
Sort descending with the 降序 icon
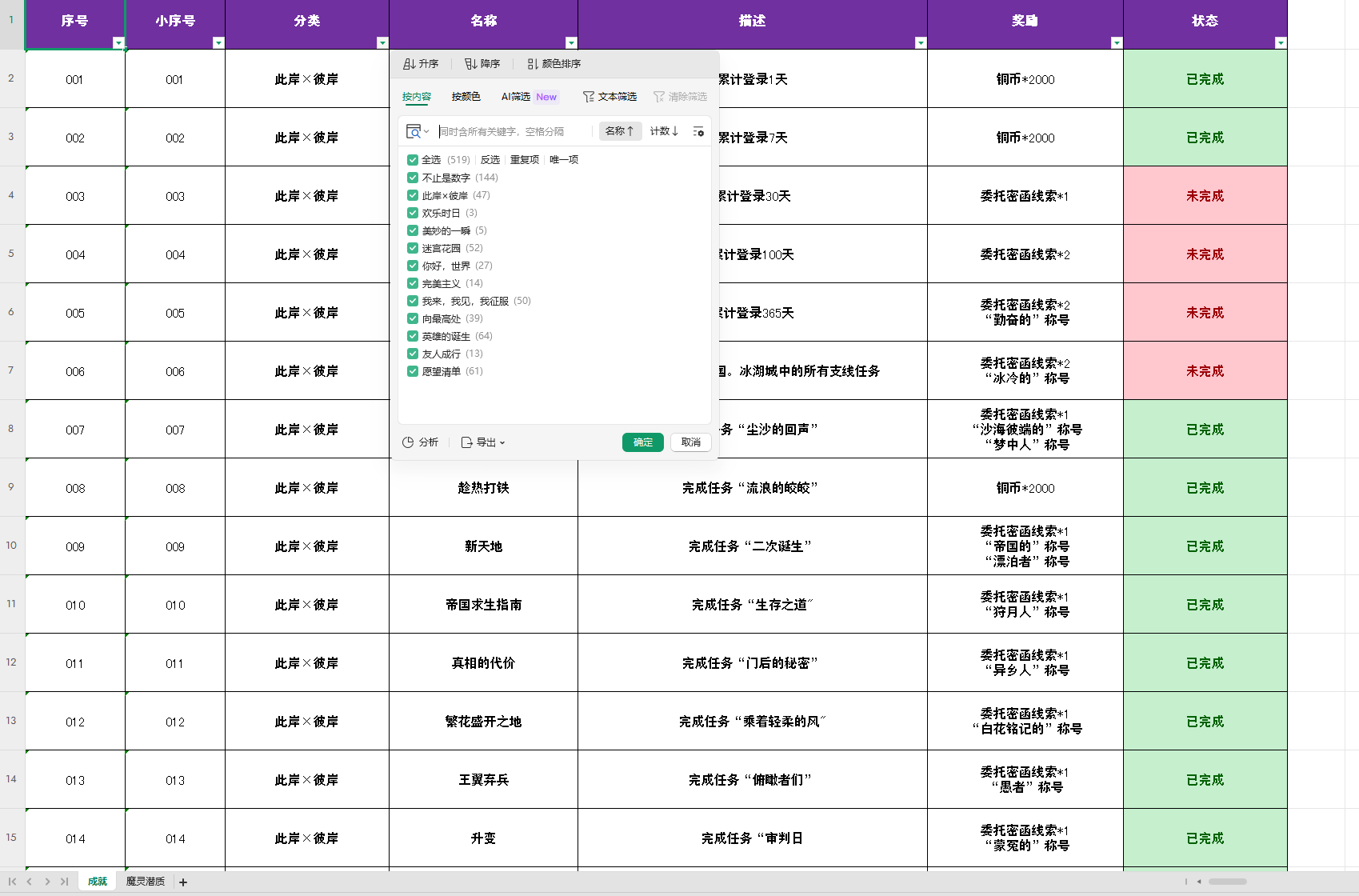click(x=471, y=64)
